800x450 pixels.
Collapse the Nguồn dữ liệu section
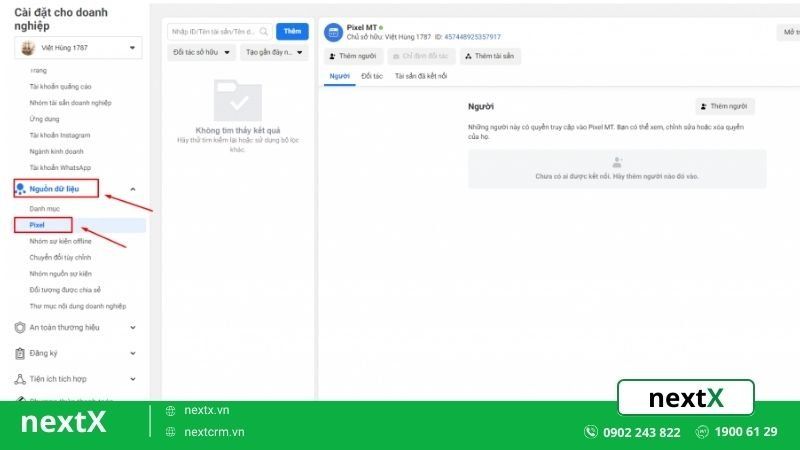[133, 189]
